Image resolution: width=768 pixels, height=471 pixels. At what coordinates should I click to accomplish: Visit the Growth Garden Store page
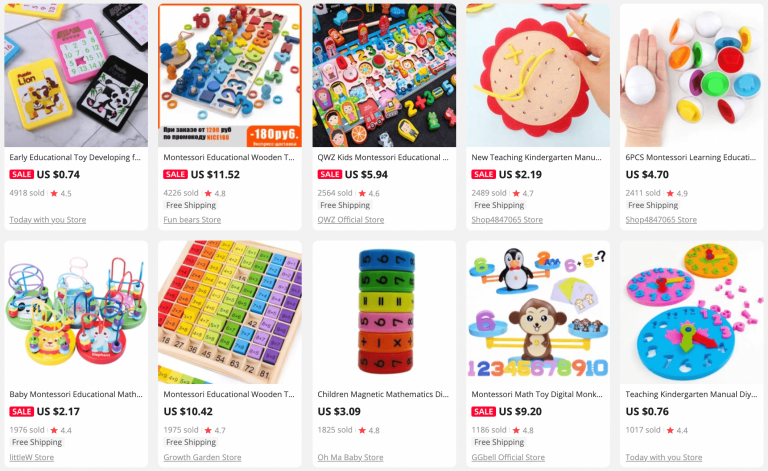pyautogui.click(x=202, y=457)
